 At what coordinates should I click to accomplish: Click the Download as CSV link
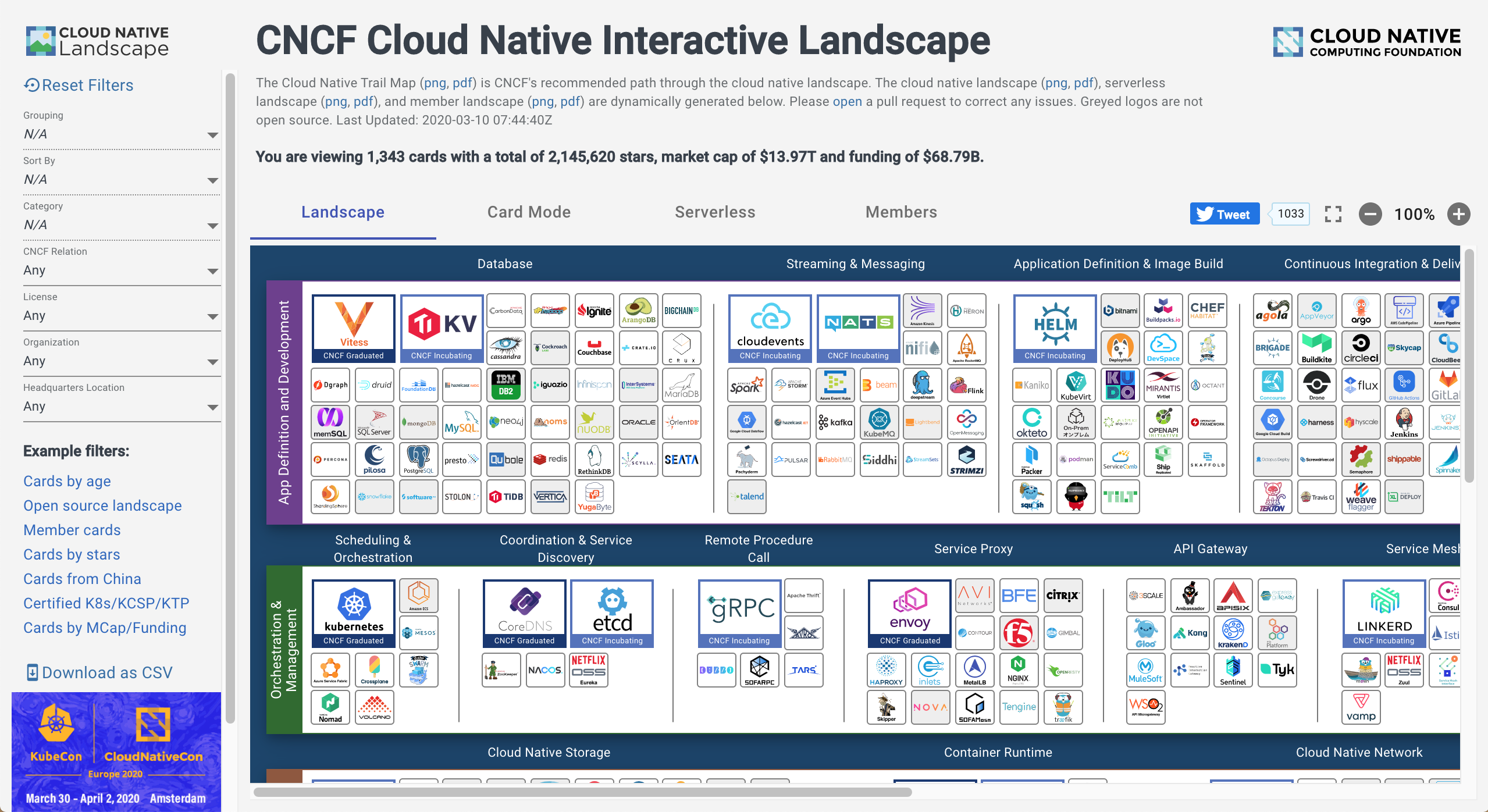101,672
